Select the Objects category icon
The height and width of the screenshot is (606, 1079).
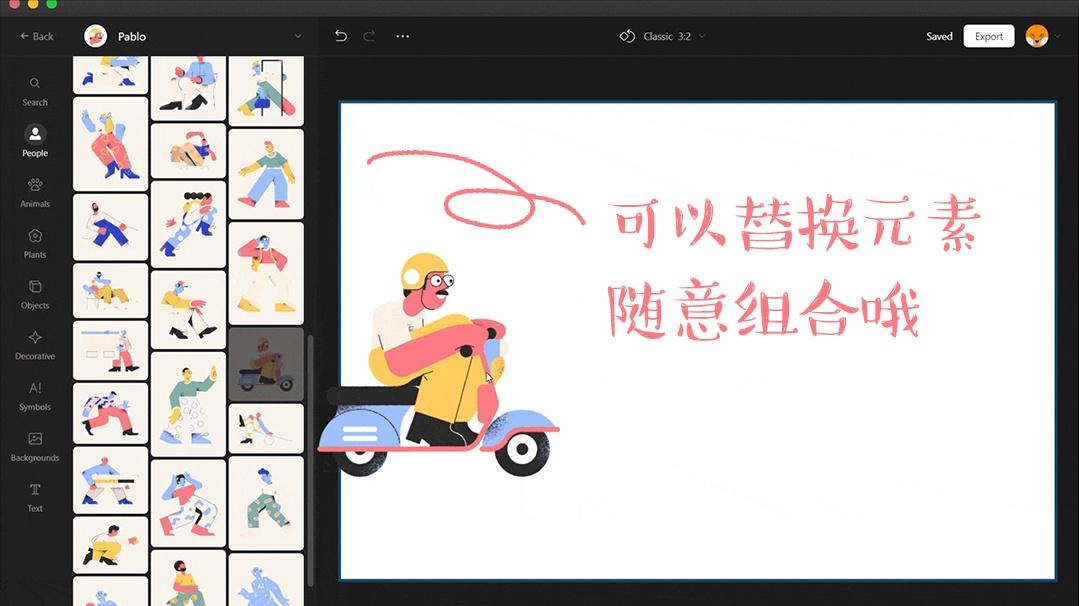click(x=34, y=292)
